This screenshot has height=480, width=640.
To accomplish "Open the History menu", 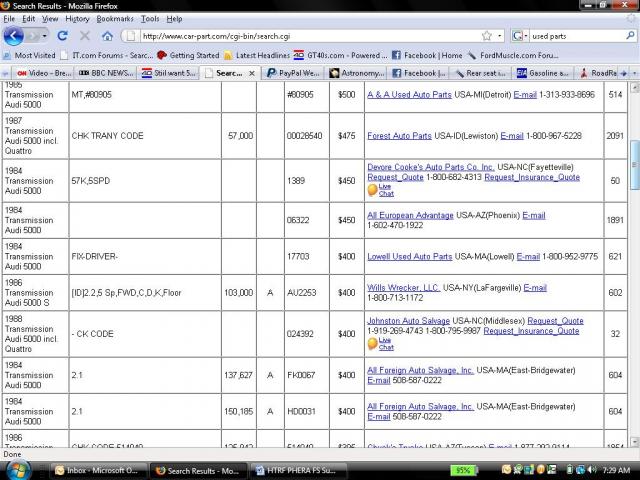I will [77, 19].
